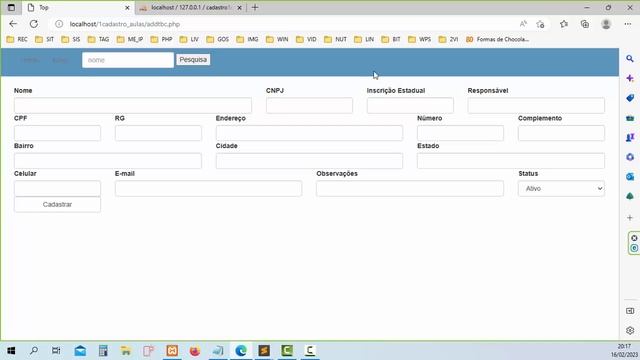The height and width of the screenshot is (360, 640).
Task: Focus the Observações input field
Action: point(410,189)
